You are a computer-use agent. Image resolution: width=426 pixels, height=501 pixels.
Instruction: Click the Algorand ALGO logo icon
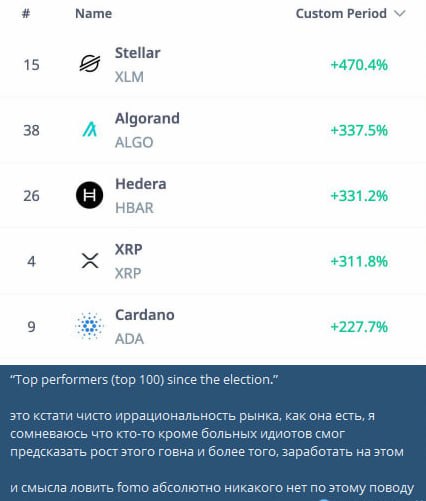tap(90, 129)
